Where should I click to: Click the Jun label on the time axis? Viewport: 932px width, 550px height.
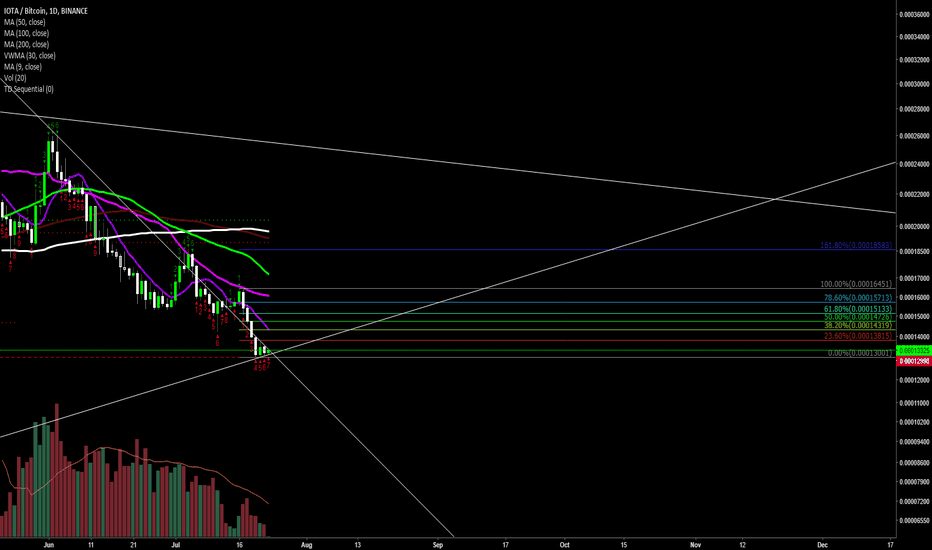pyautogui.click(x=49, y=545)
